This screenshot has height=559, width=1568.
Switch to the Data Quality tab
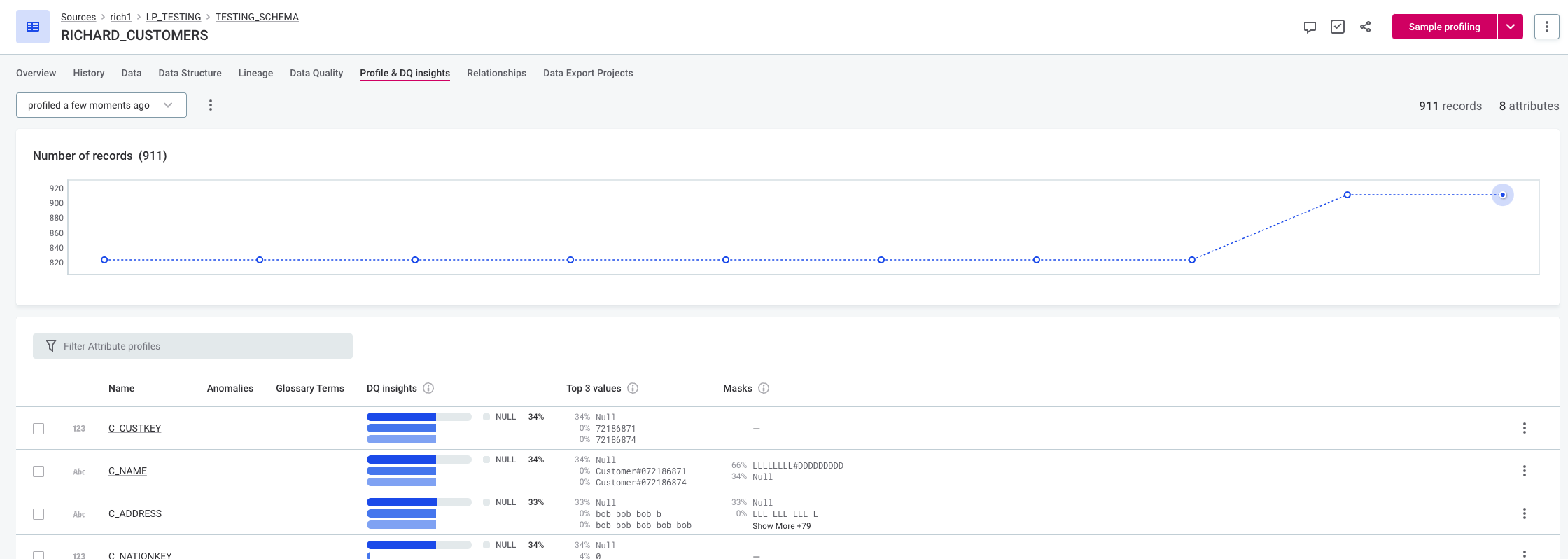316,73
